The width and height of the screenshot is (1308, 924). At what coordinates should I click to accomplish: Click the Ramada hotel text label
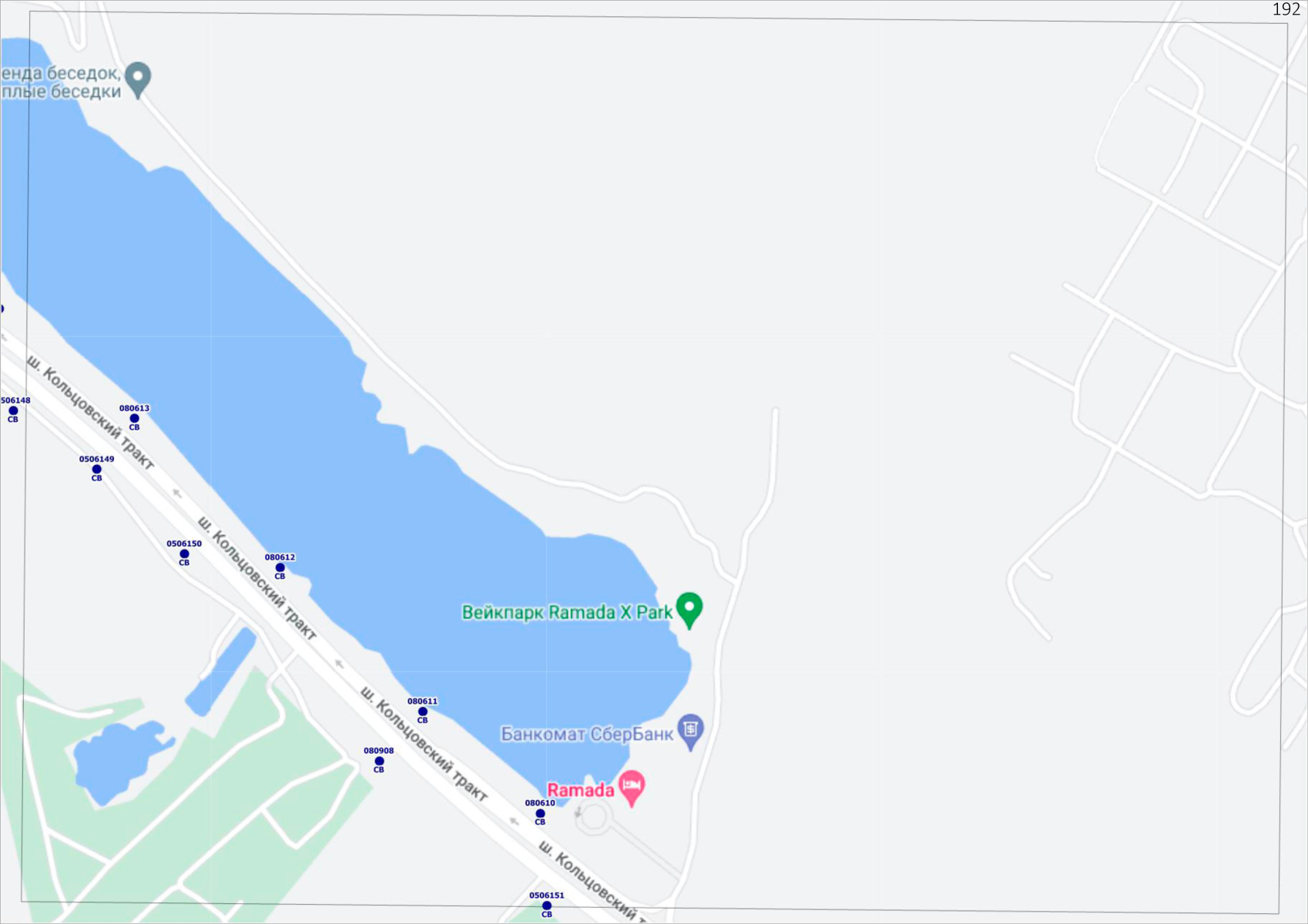coord(581,790)
